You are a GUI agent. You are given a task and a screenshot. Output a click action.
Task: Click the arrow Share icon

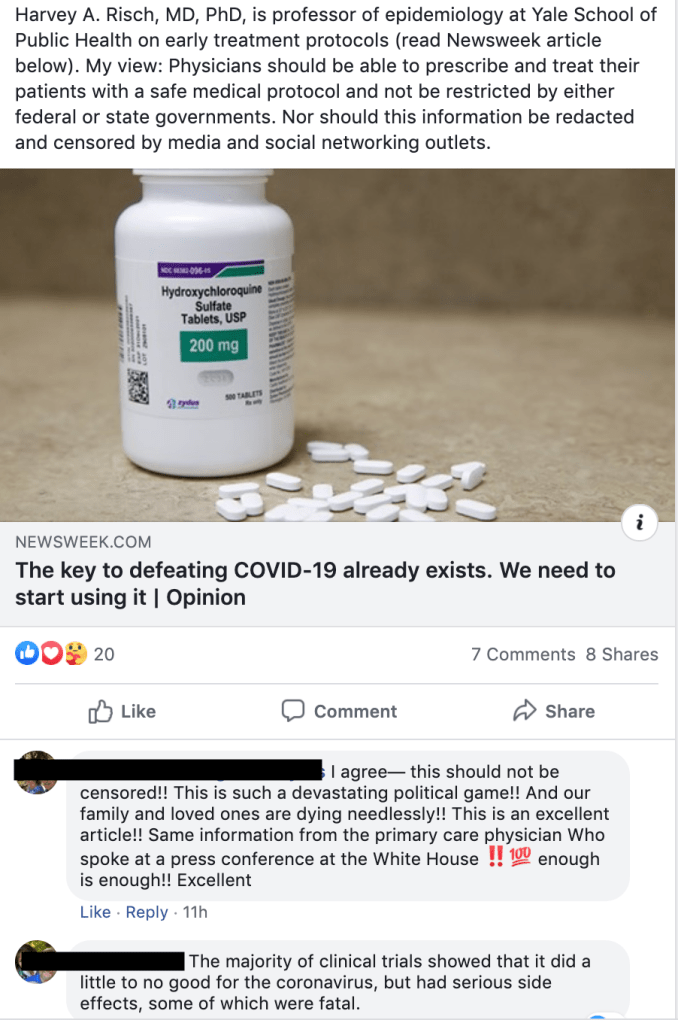525,710
